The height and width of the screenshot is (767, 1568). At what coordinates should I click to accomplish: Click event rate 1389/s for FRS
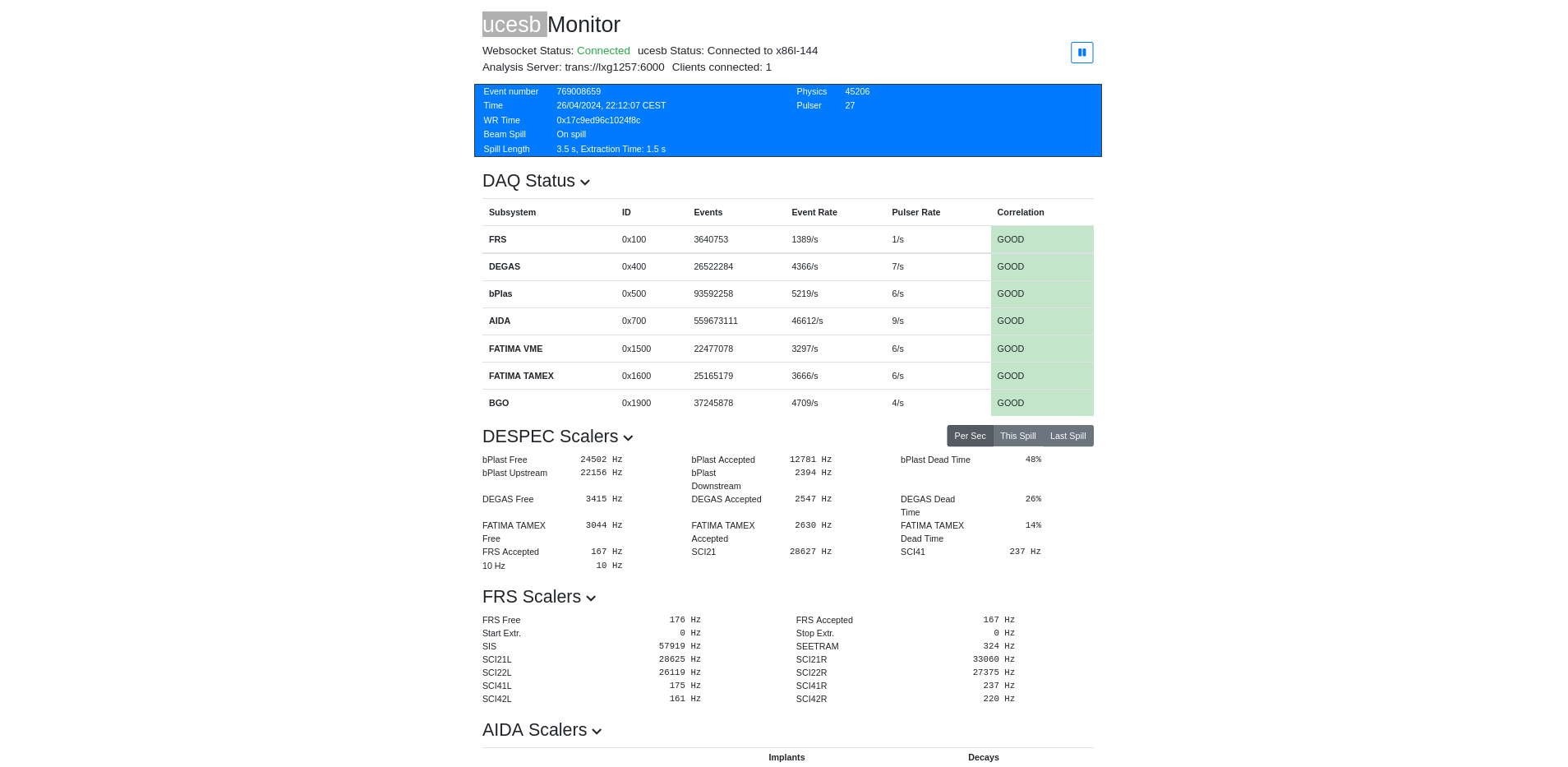[805, 239]
